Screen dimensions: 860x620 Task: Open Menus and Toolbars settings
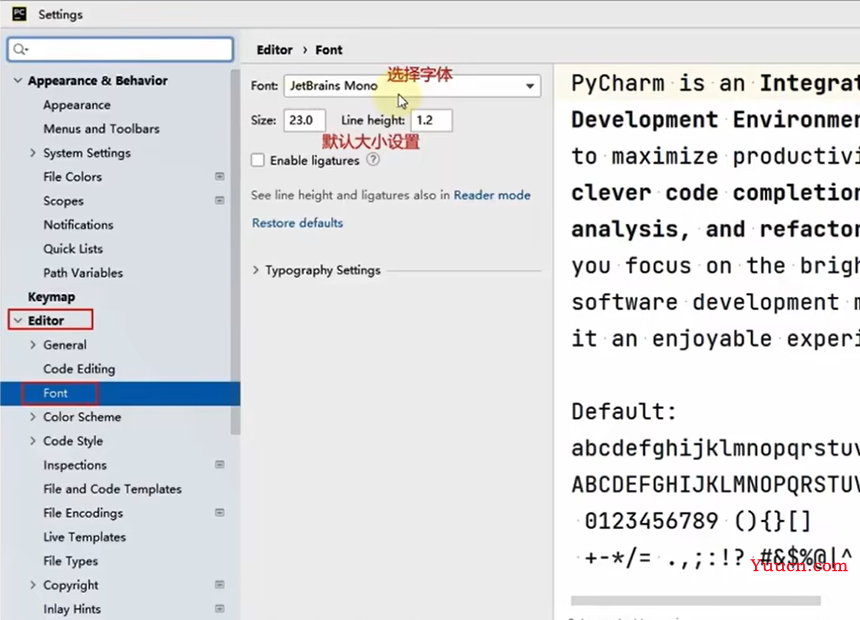[101, 129]
